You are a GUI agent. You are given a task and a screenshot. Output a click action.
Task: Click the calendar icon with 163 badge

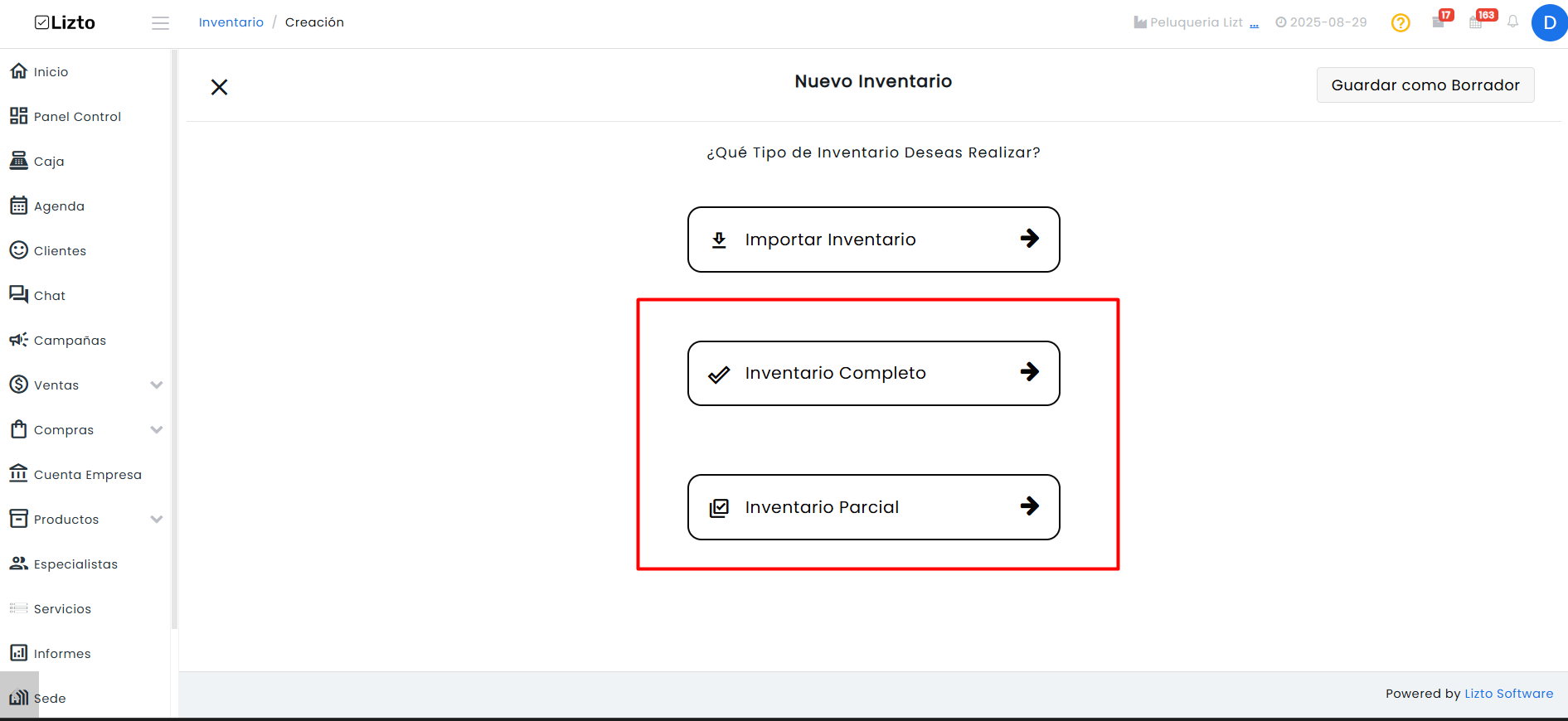pyautogui.click(x=1476, y=22)
